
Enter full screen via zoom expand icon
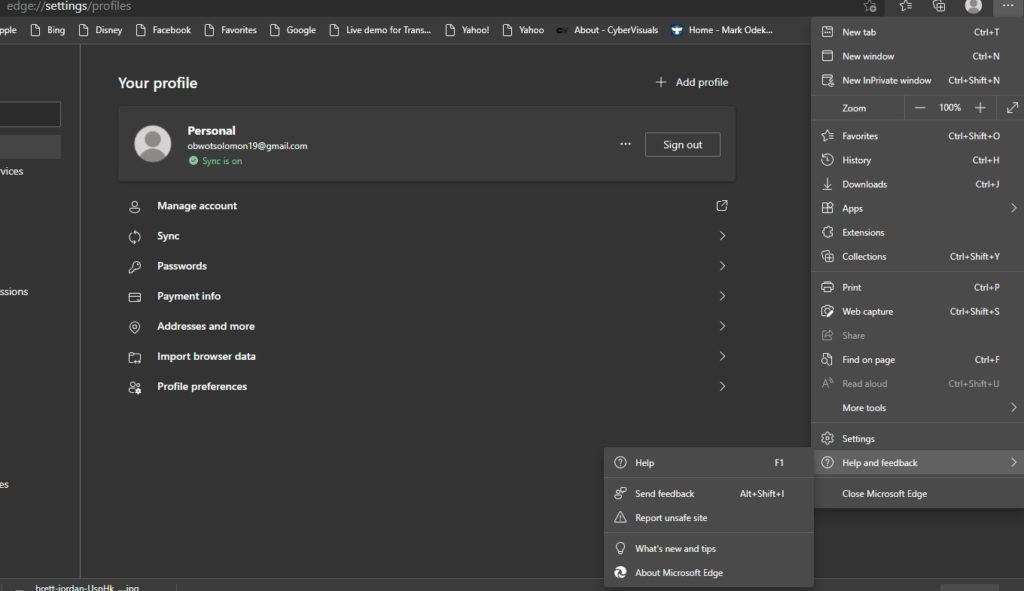pyautogui.click(x=1012, y=108)
